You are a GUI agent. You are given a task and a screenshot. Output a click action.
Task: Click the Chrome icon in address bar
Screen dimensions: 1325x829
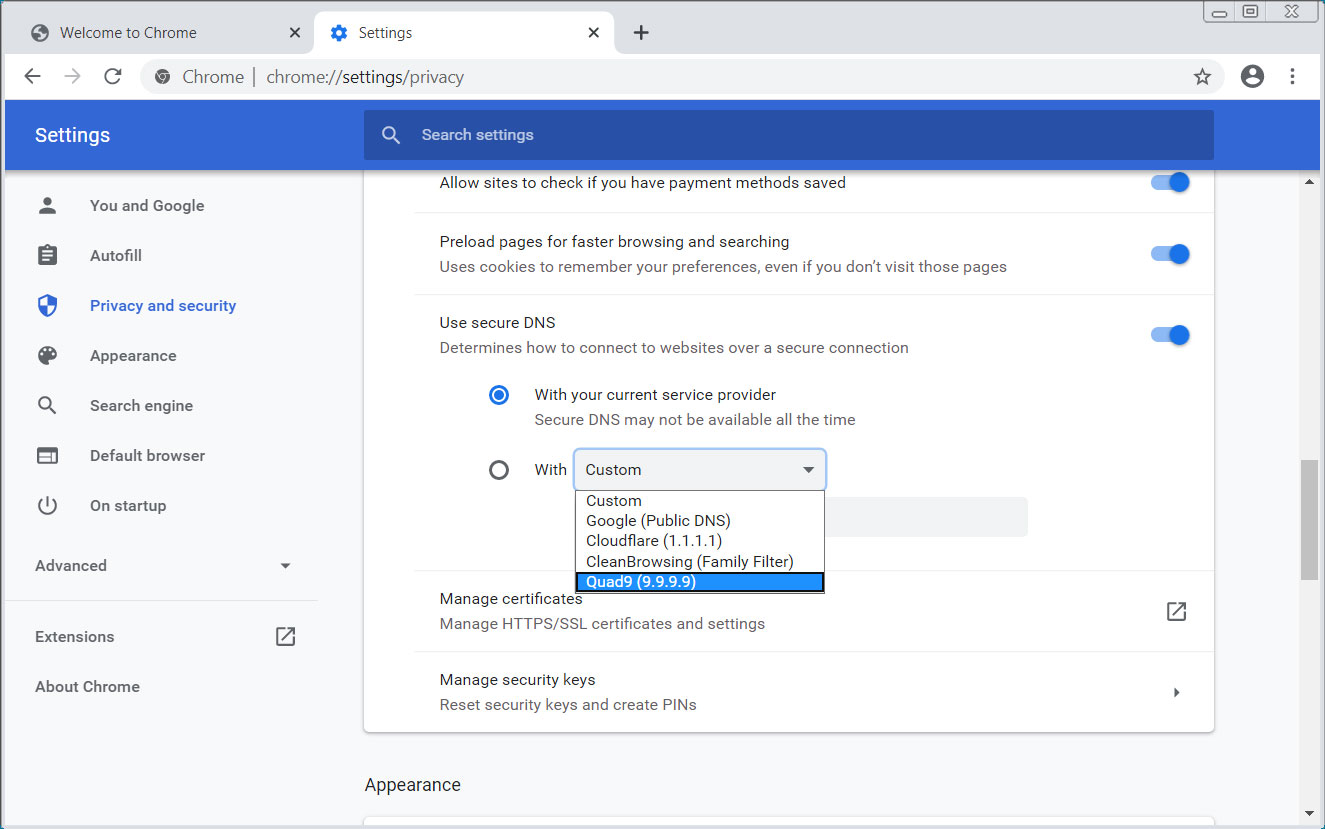point(162,77)
